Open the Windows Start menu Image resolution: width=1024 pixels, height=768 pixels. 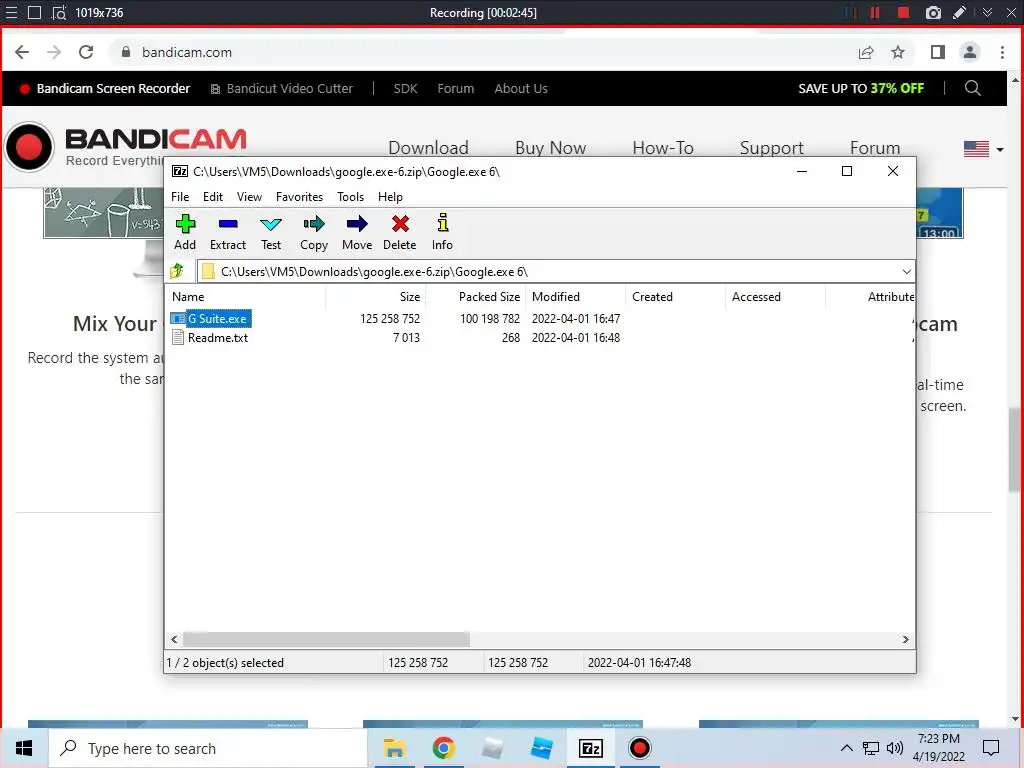(x=24, y=748)
